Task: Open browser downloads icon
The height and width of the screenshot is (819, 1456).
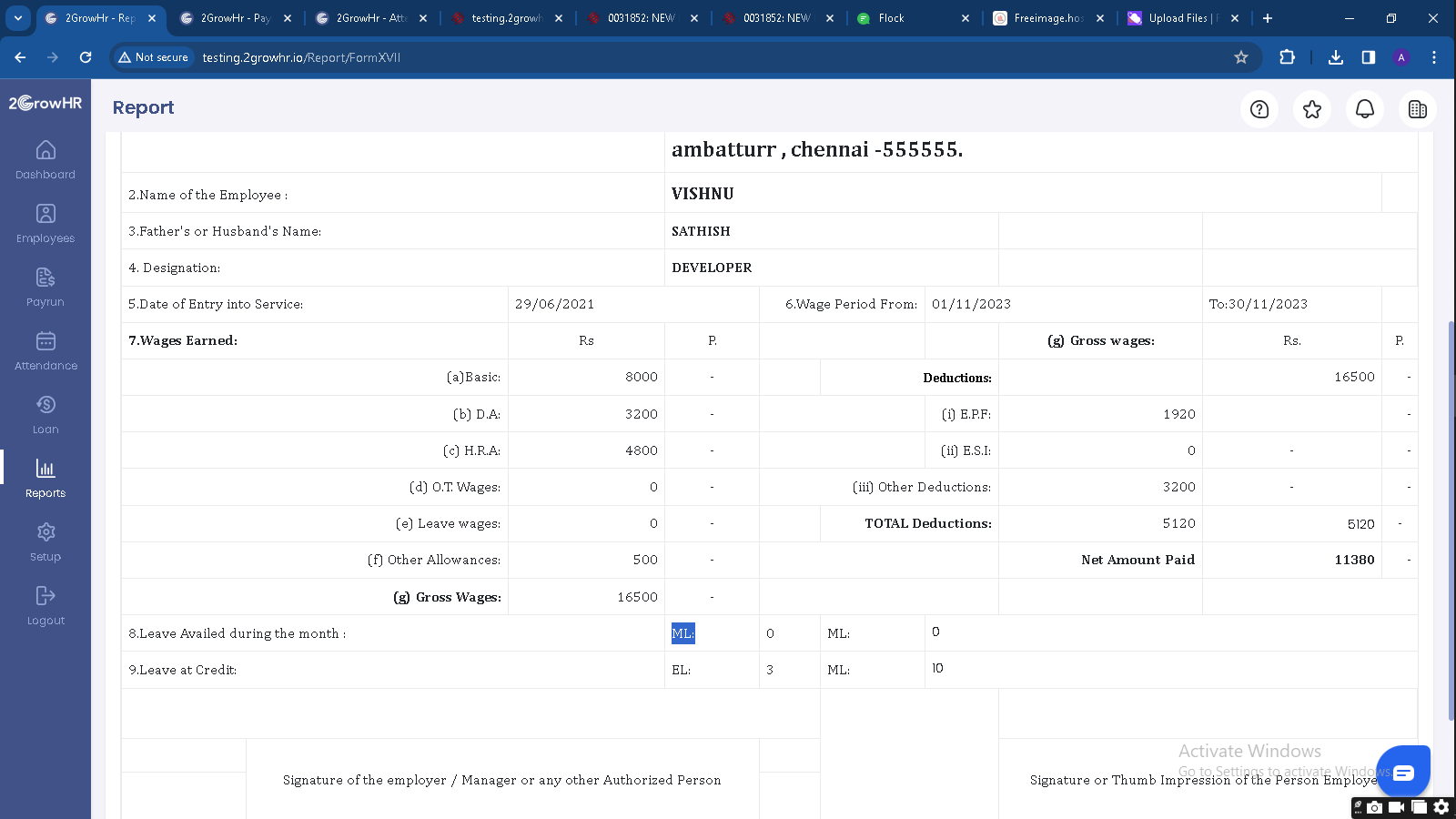Action: point(1336,57)
